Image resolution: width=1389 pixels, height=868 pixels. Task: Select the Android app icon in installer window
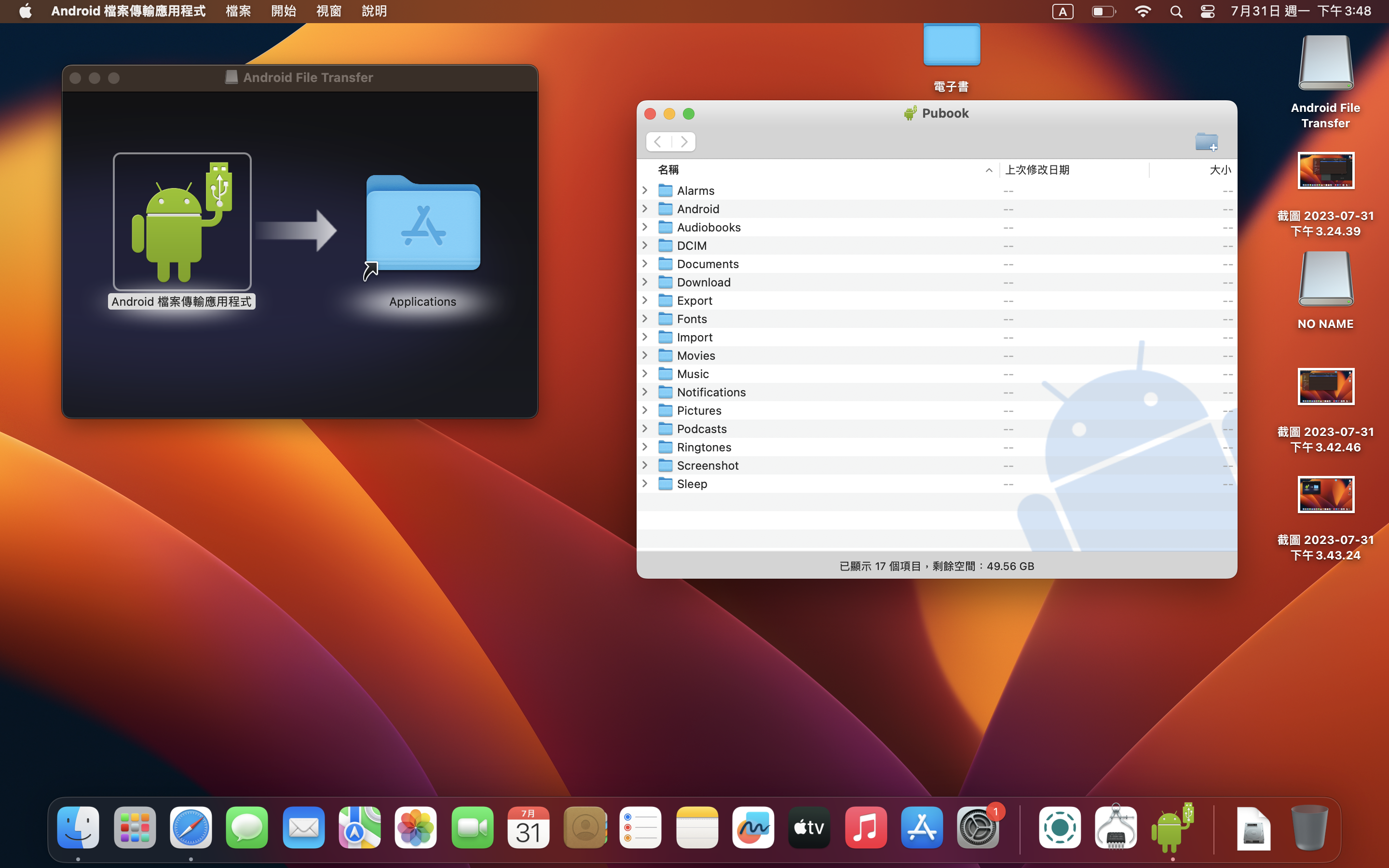[182, 222]
